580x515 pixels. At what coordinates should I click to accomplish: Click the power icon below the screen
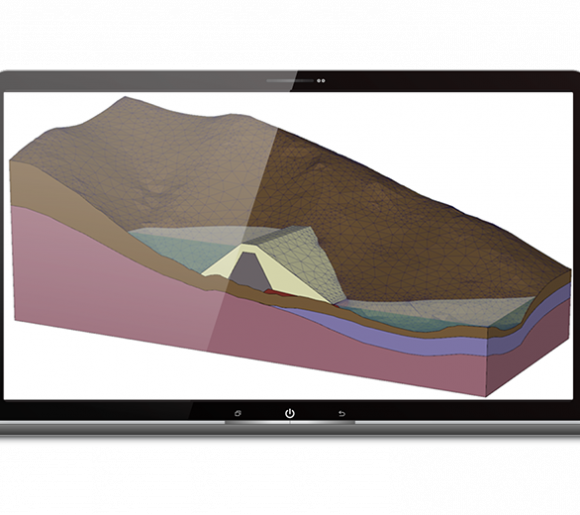(290, 413)
